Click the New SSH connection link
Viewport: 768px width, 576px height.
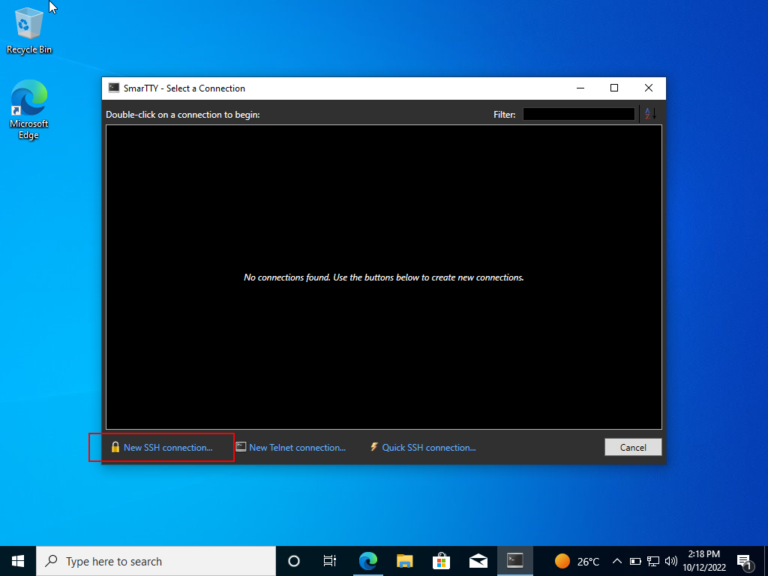point(167,447)
